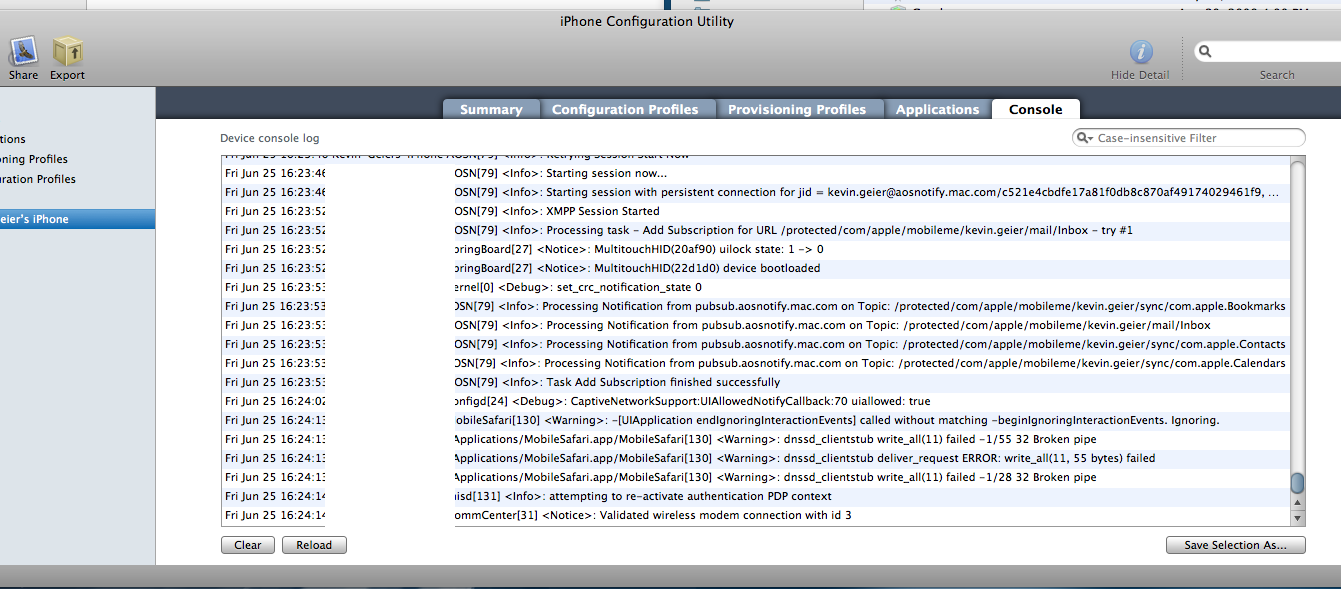The width and height of the screenshot is (1341, 589).
Task: Focus the Case-insensitive Filter field
Action: coord(1189,138)
